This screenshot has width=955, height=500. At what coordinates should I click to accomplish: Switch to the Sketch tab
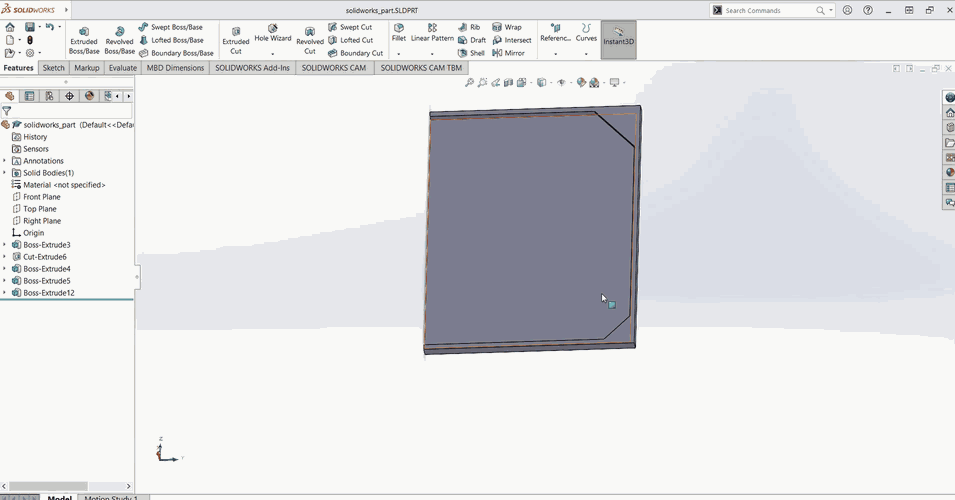click(54, 68)
